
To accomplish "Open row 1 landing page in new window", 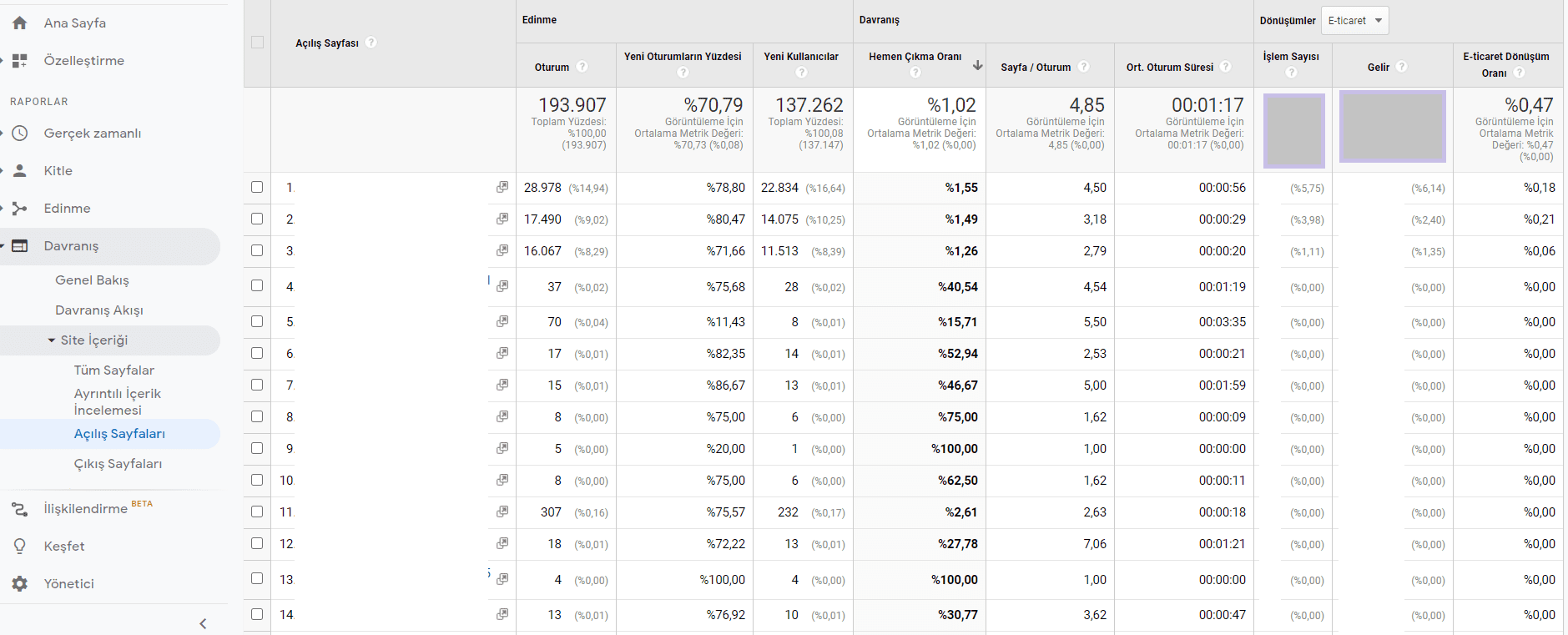I will 502,188.
